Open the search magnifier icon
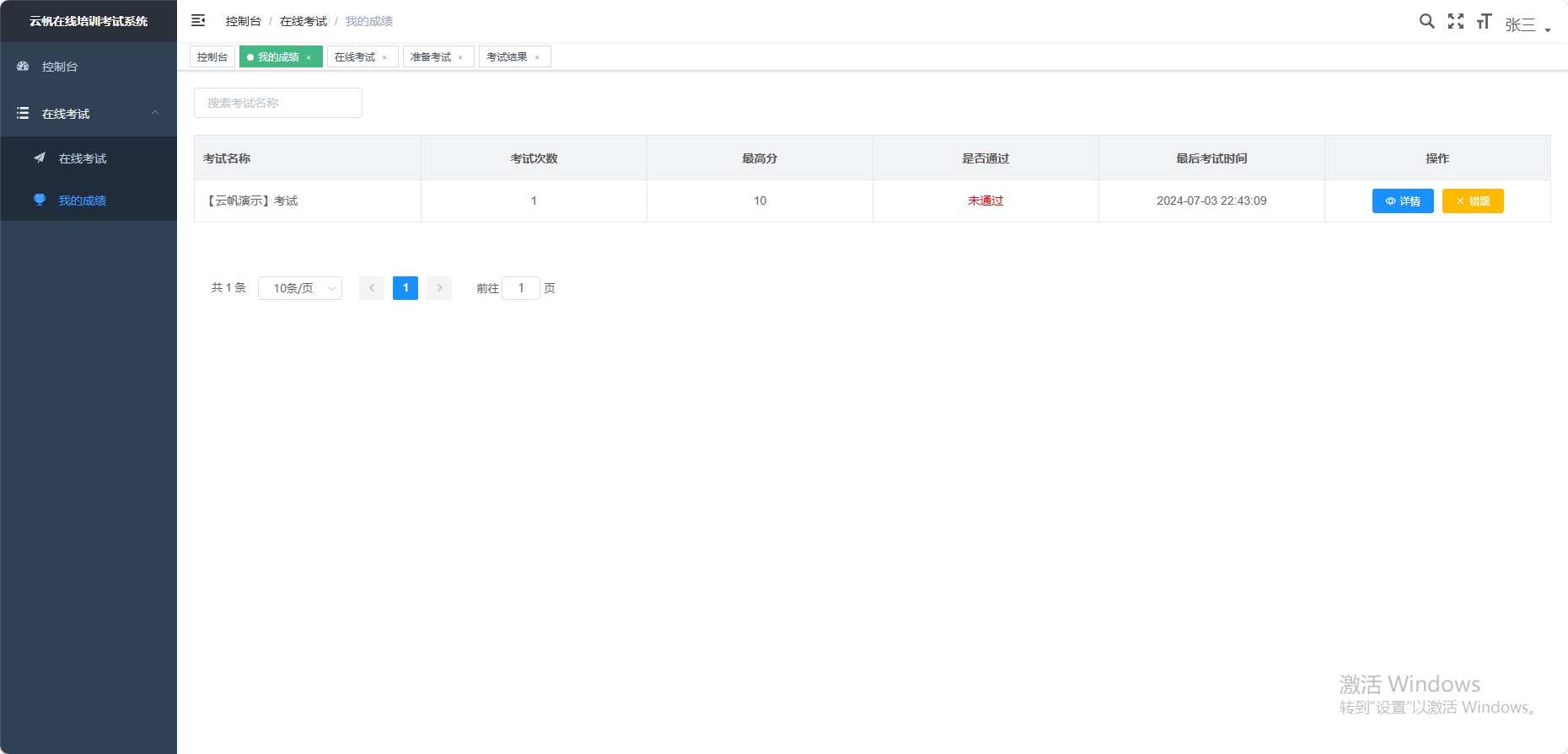The image size is (1568, 754). (1426, 21)
